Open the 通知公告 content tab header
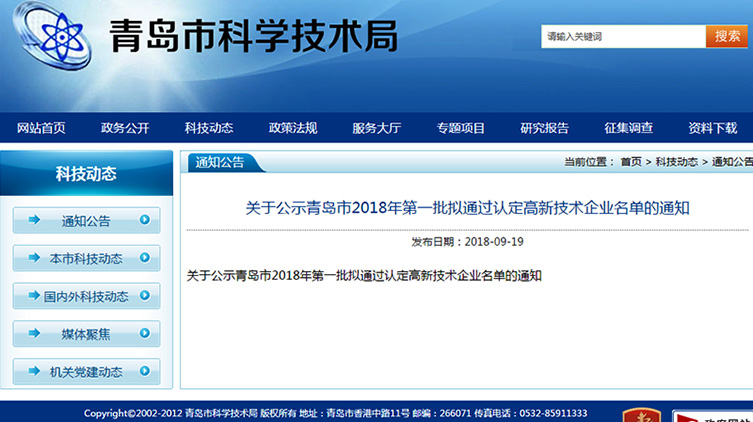Screen dimensions: 753x422 pyautogui.click(x=219, y=162)
